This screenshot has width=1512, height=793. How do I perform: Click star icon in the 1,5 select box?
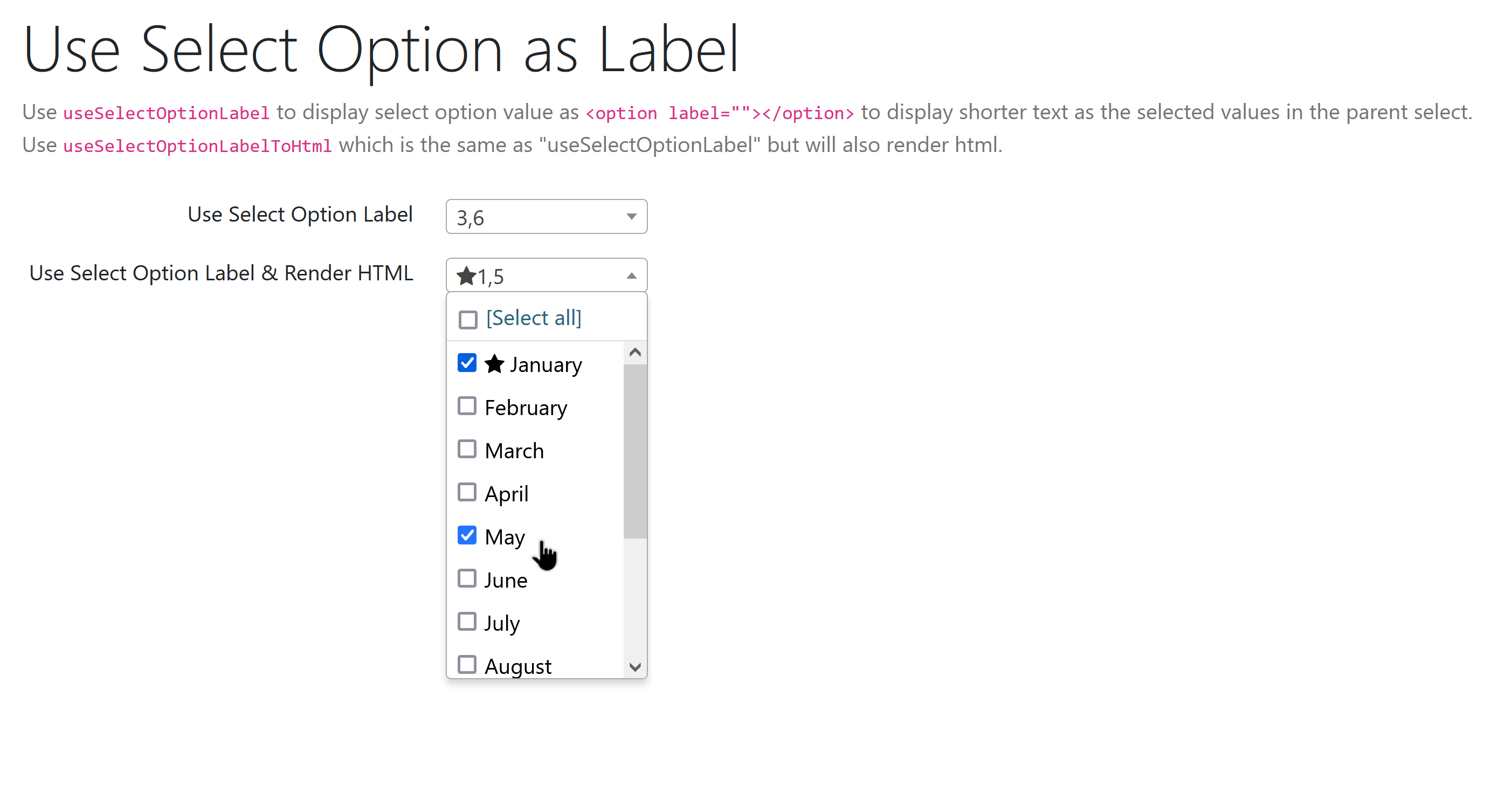pyautogui.click(x=466, y=276)
